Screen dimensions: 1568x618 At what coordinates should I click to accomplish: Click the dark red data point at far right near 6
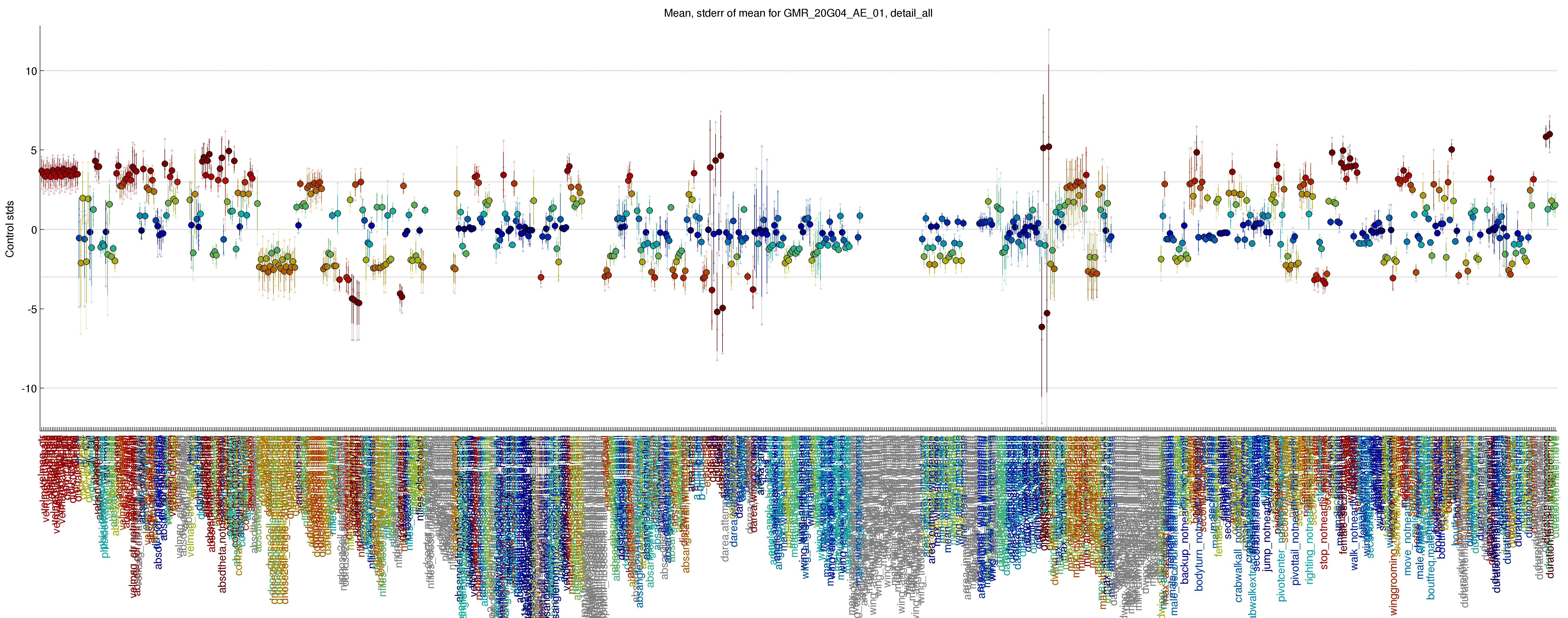click(1550, 134)
